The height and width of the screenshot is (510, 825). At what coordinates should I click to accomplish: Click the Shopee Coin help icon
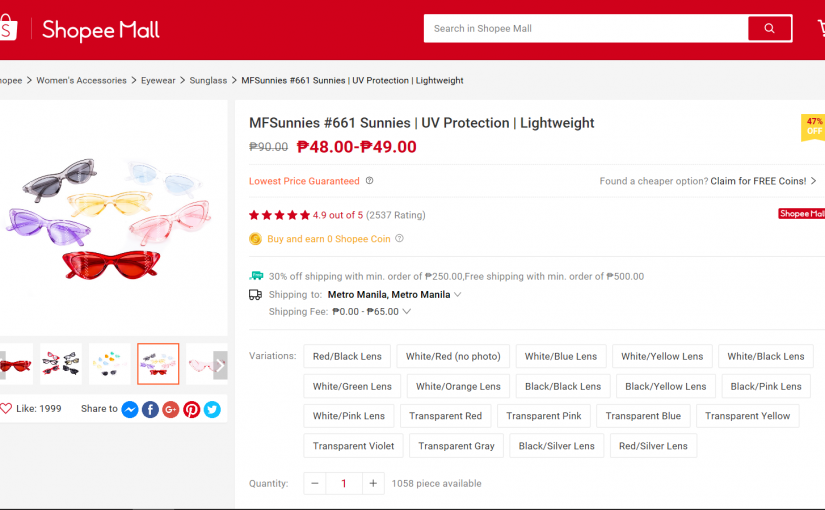coord(399,238)
